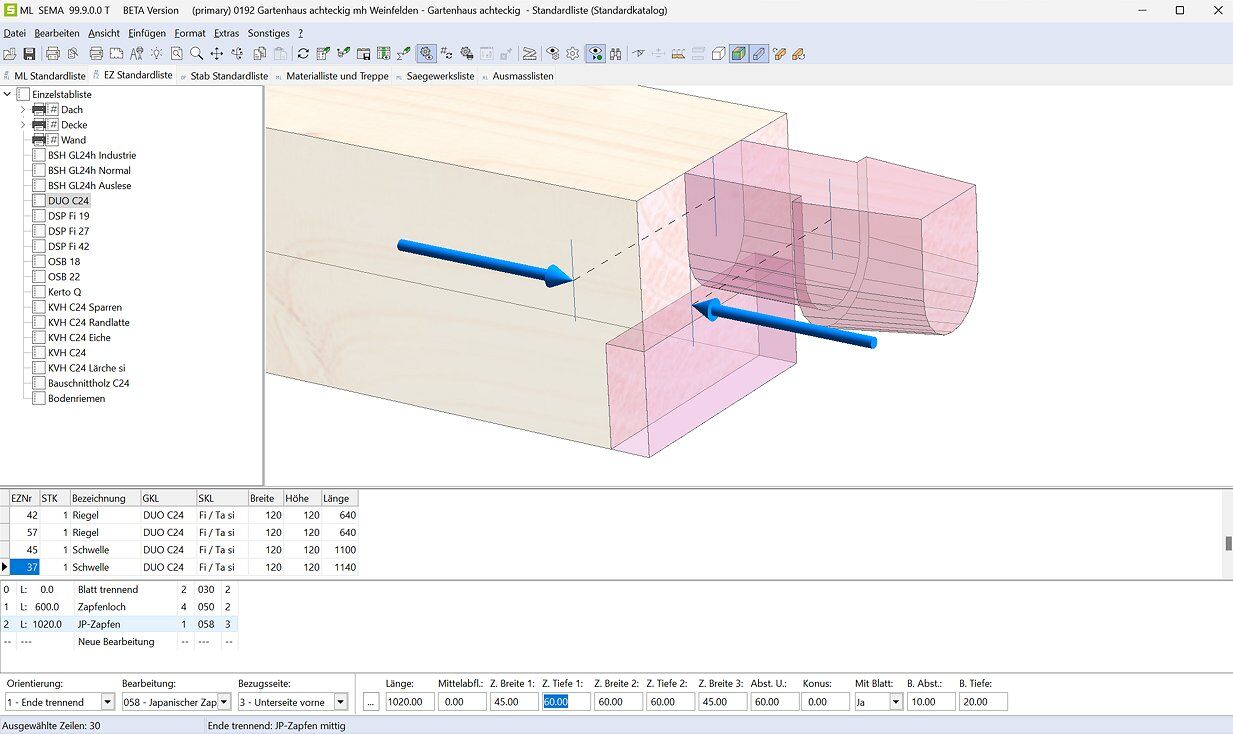Open the Datei menu

pos(15,33)
